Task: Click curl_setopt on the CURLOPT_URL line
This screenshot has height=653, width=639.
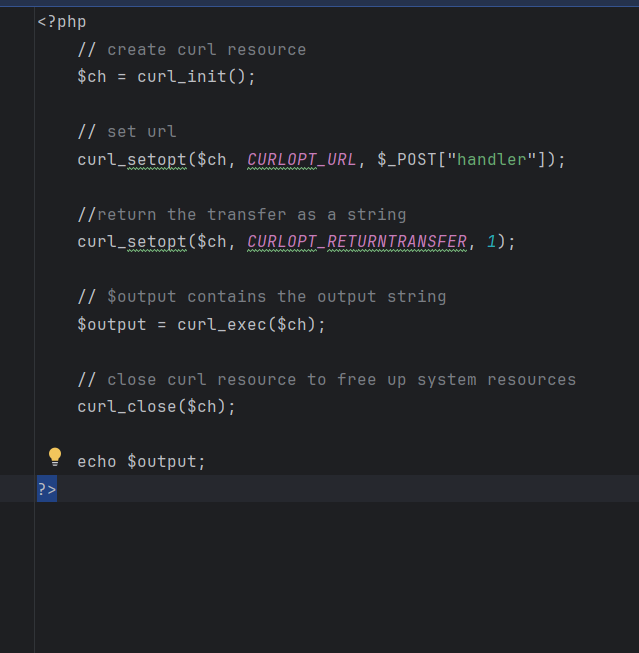Action: [x=131, y=159]
